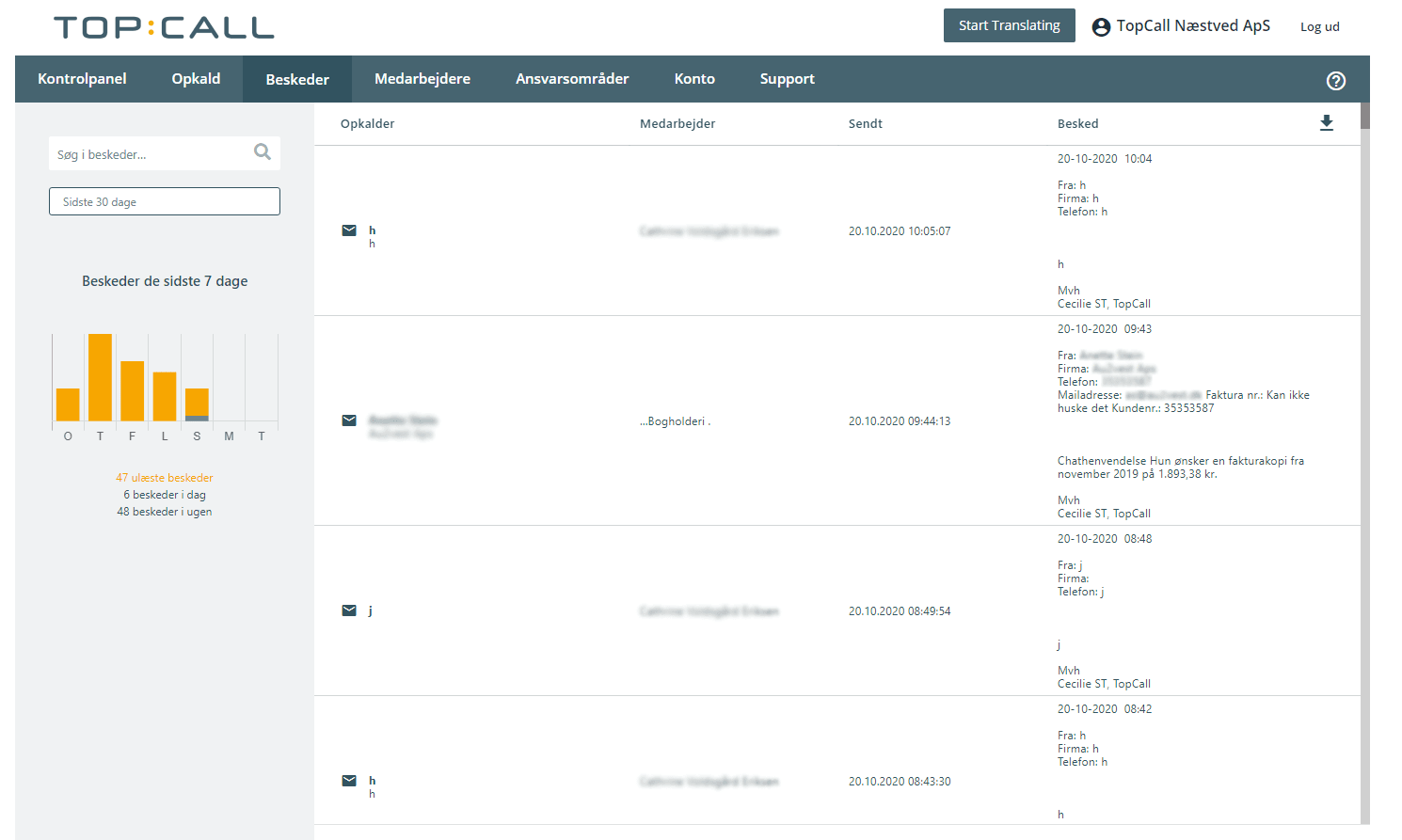1402x840 pixels.
Task: Click the Start Translating button
Action: coord(1010,25)
